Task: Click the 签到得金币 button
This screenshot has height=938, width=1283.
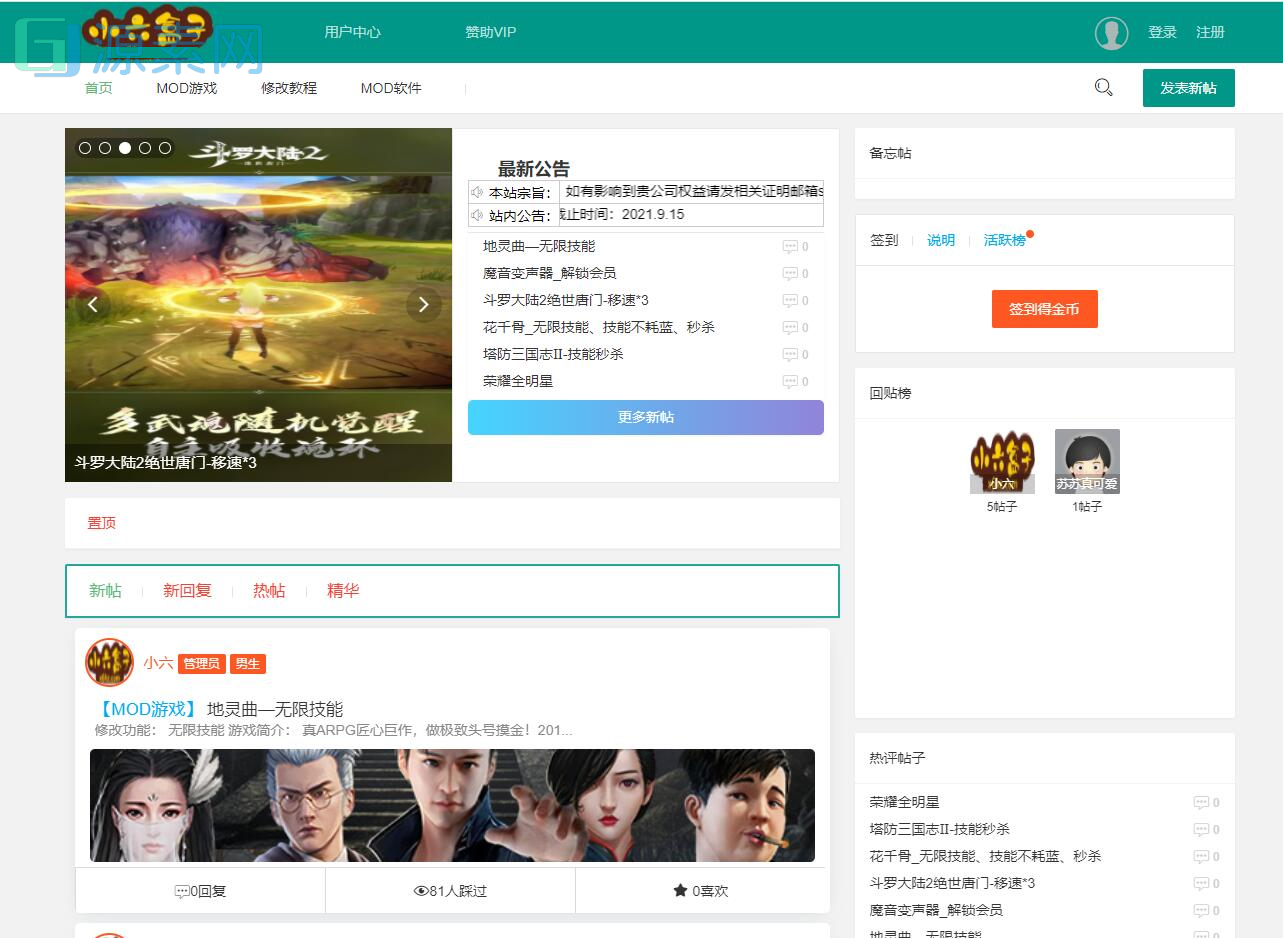Action: click(x=1044, y=309)
